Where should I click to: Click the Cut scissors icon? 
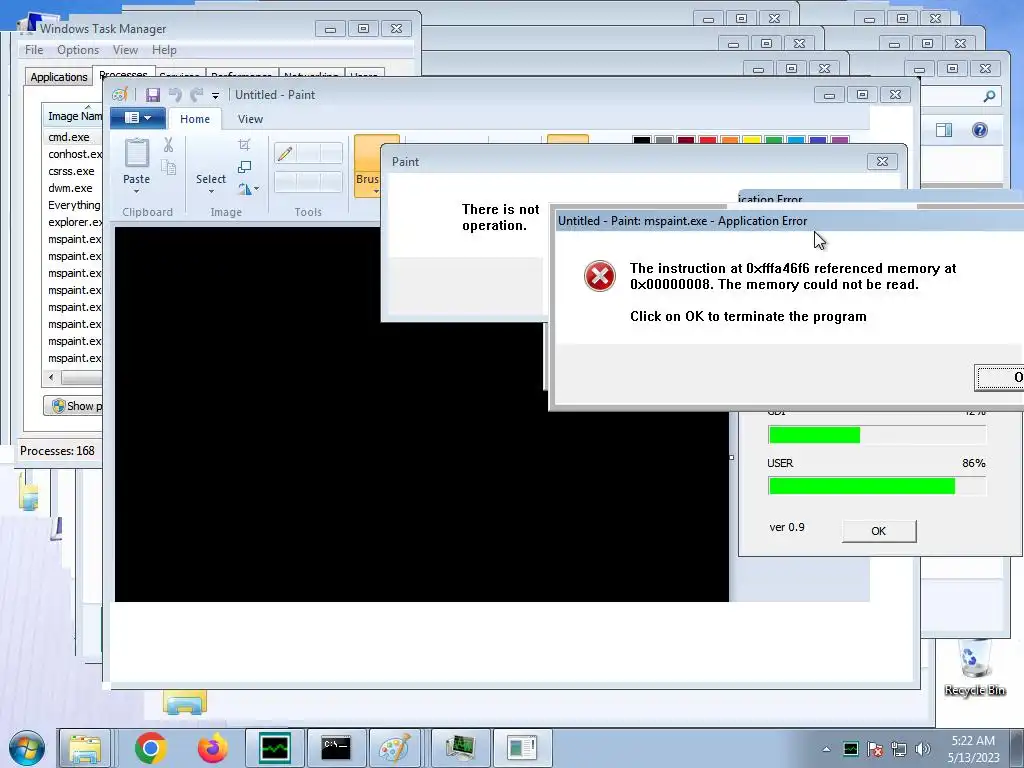[x=168, y=145]
